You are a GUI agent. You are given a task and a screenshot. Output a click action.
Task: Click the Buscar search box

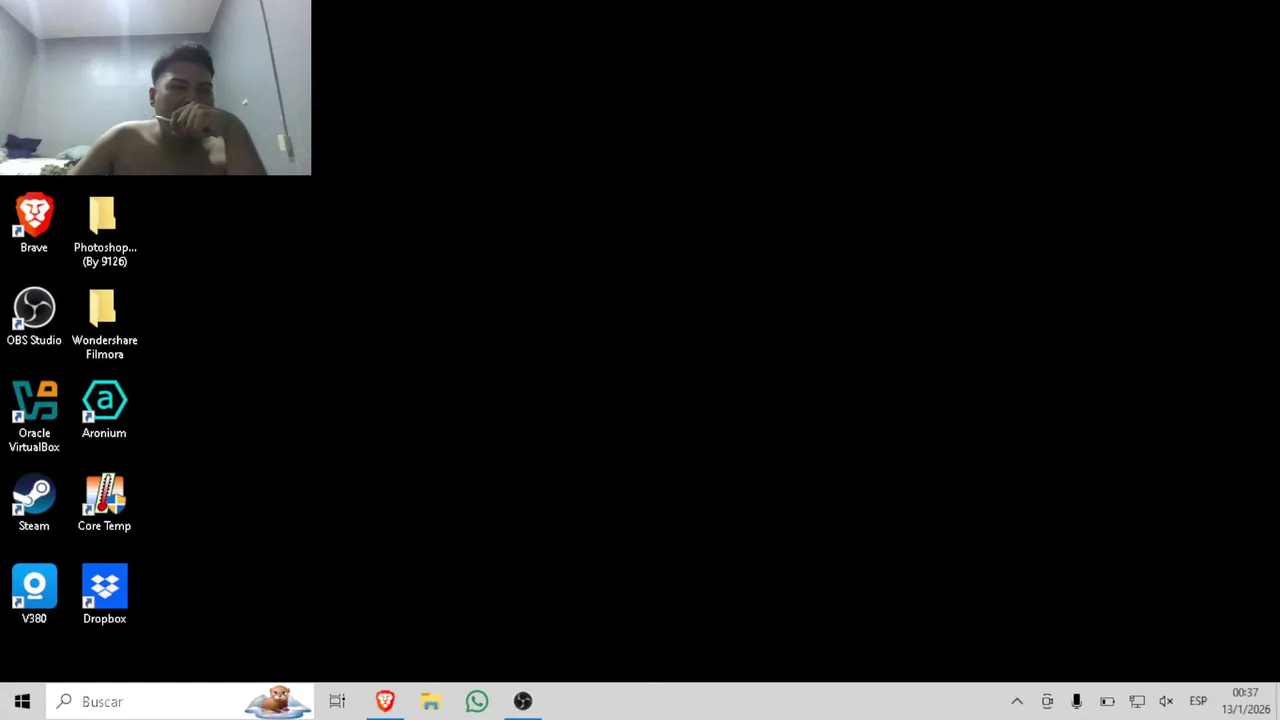coord(180,702)
